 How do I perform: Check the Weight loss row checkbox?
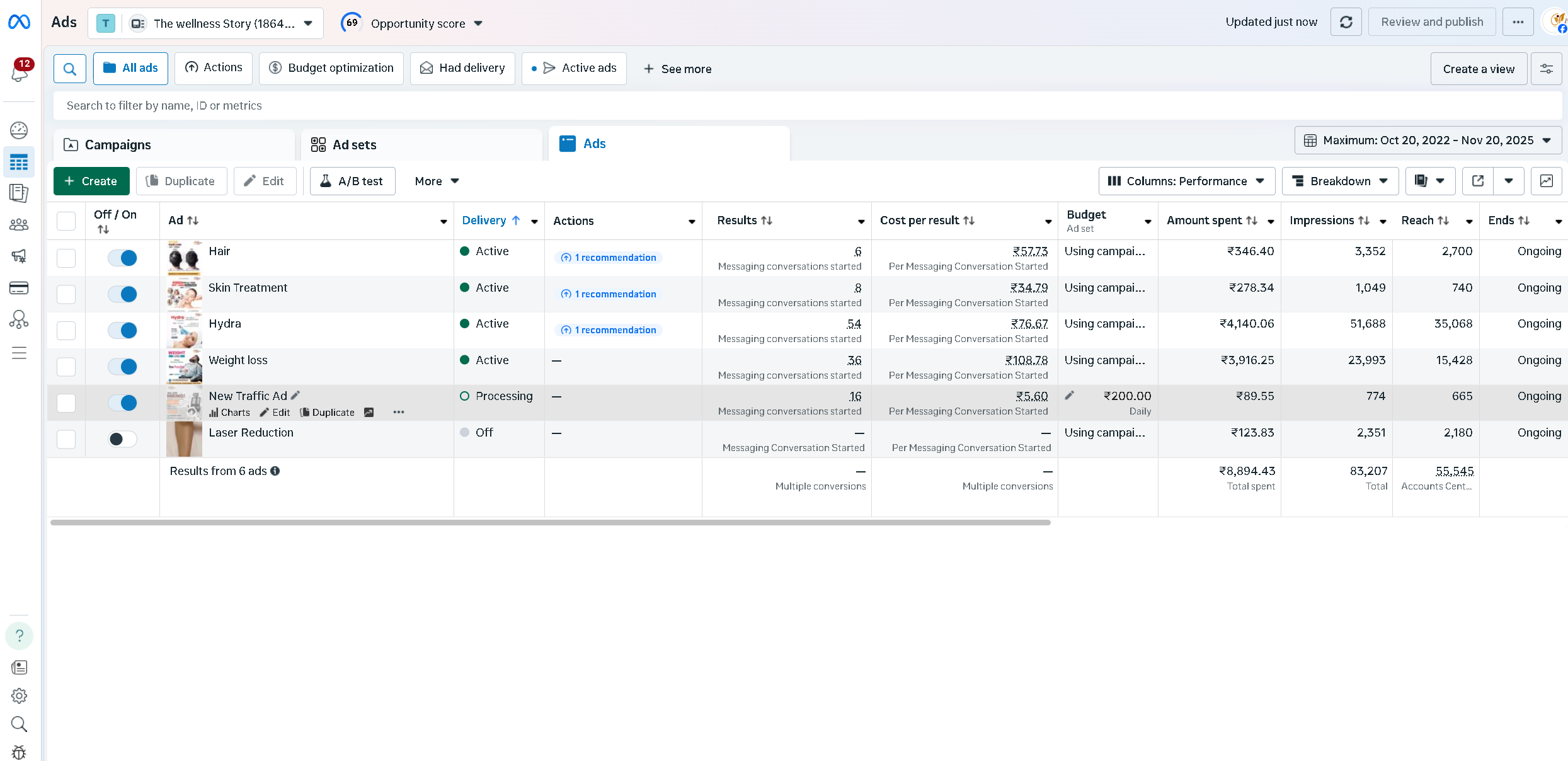click(66, 367)
